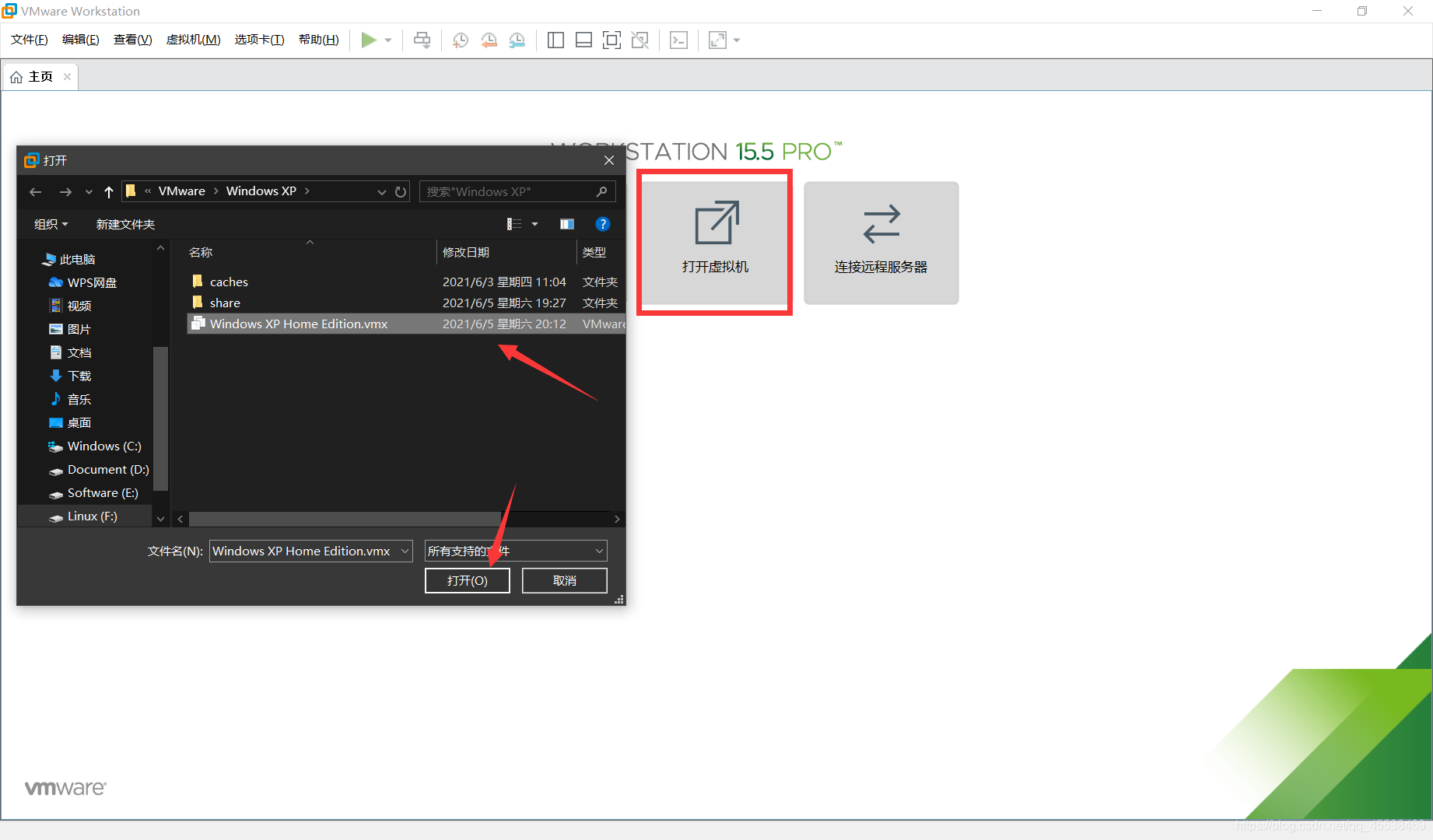Click the Take Snapshot toolbar icon

tap(461, 40)
